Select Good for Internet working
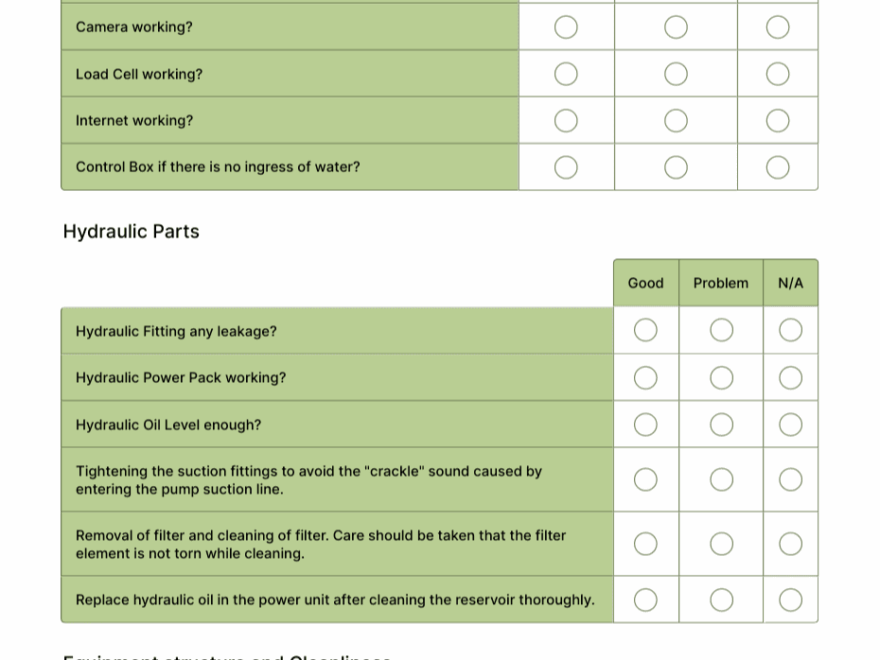Image resolution: width=880 pixels, height=660 pixels. pos(565,119)
